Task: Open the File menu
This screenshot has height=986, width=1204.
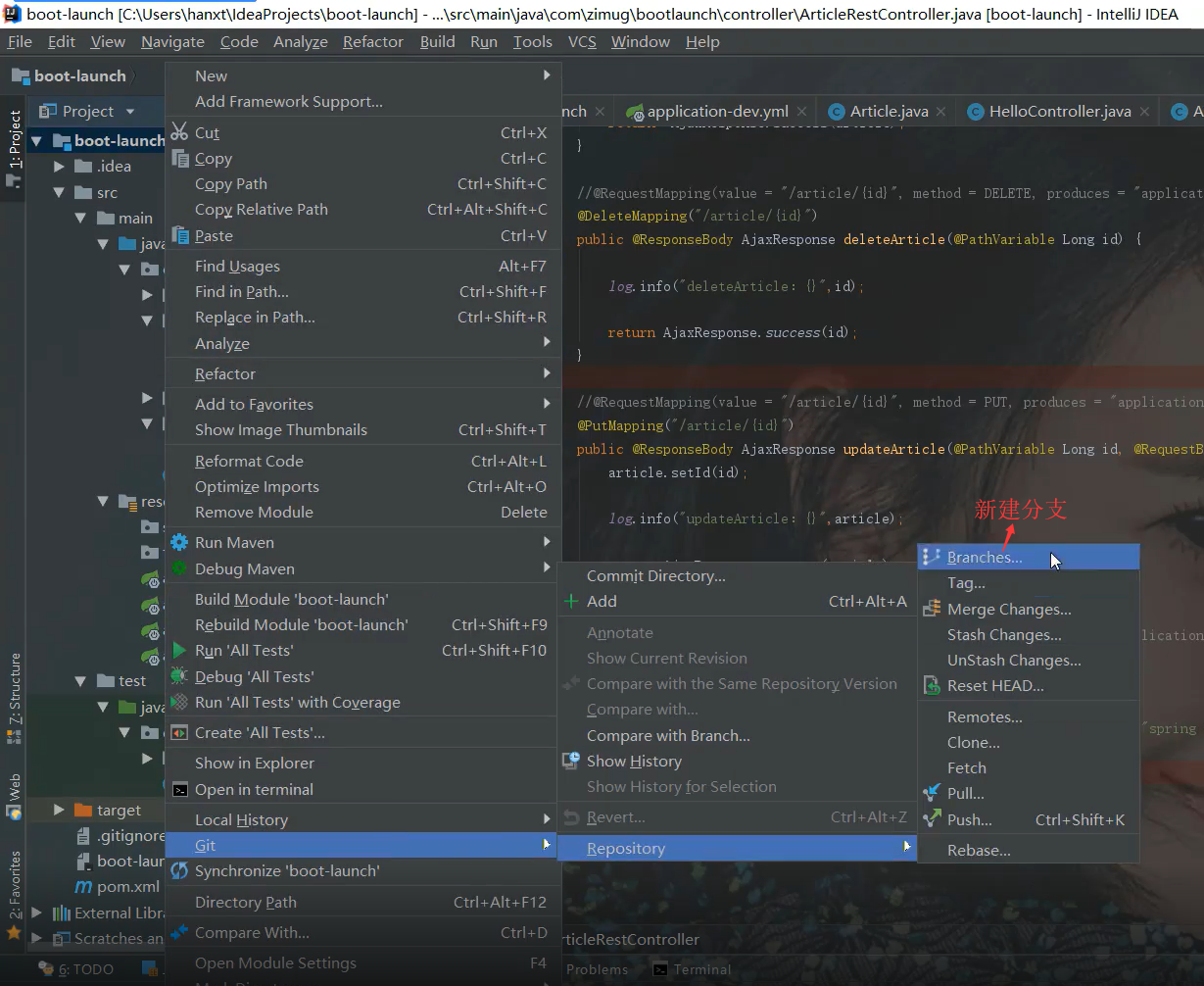Action: (x=20, y=41)
